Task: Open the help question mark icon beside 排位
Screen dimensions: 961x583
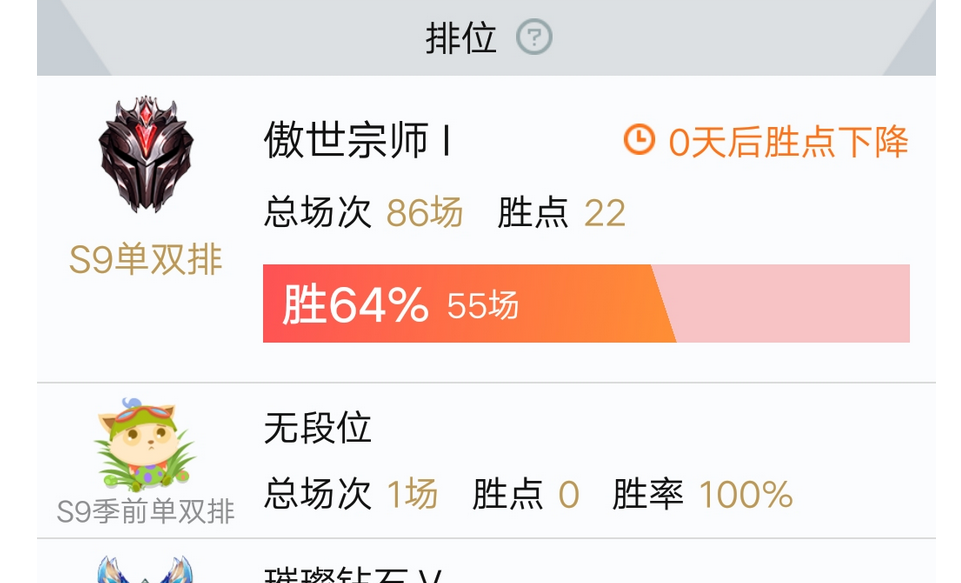Action: pyautogui.click(x=534, y=37)
